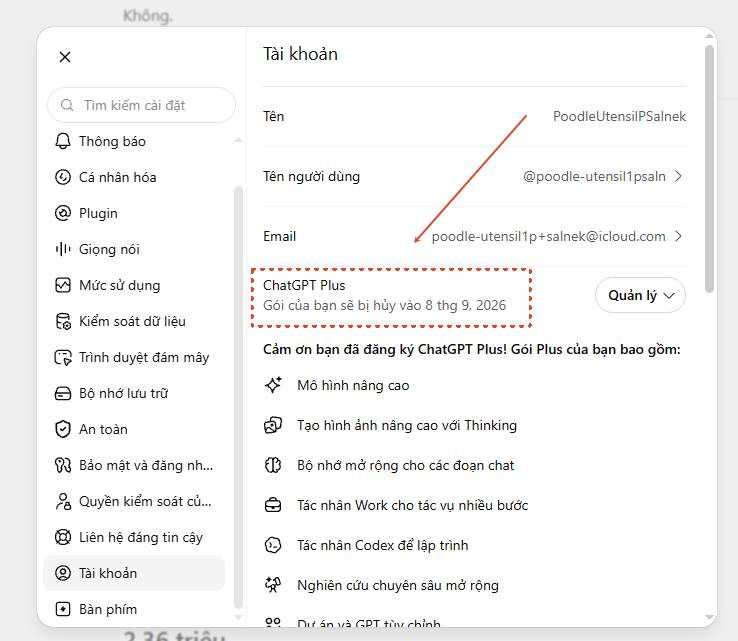Click the main panel scrollbar thumb
The height and width of the screenshot is (641, 738).
(710, 169)
